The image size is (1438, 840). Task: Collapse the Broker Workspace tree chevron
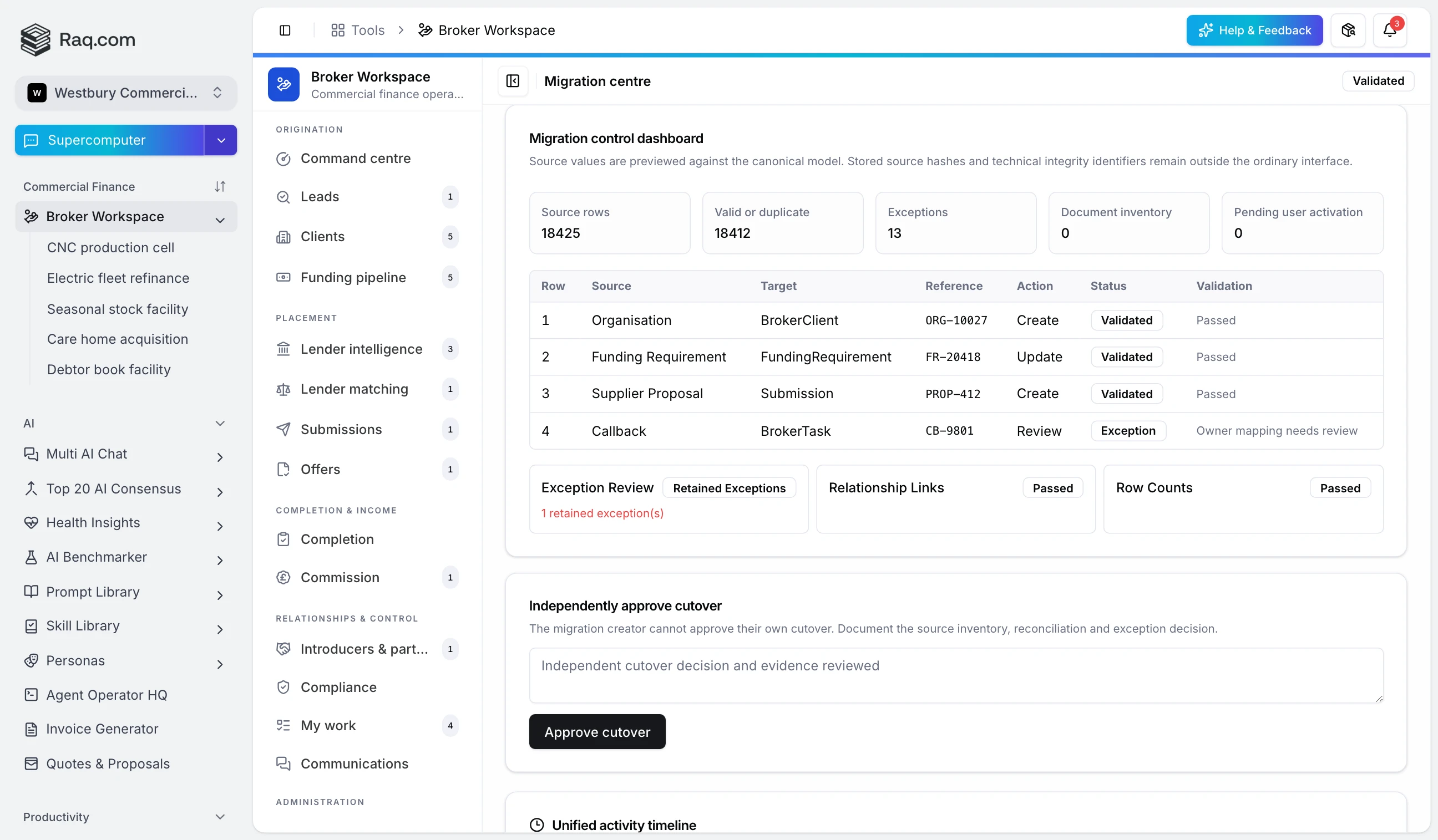click(220, 220)
